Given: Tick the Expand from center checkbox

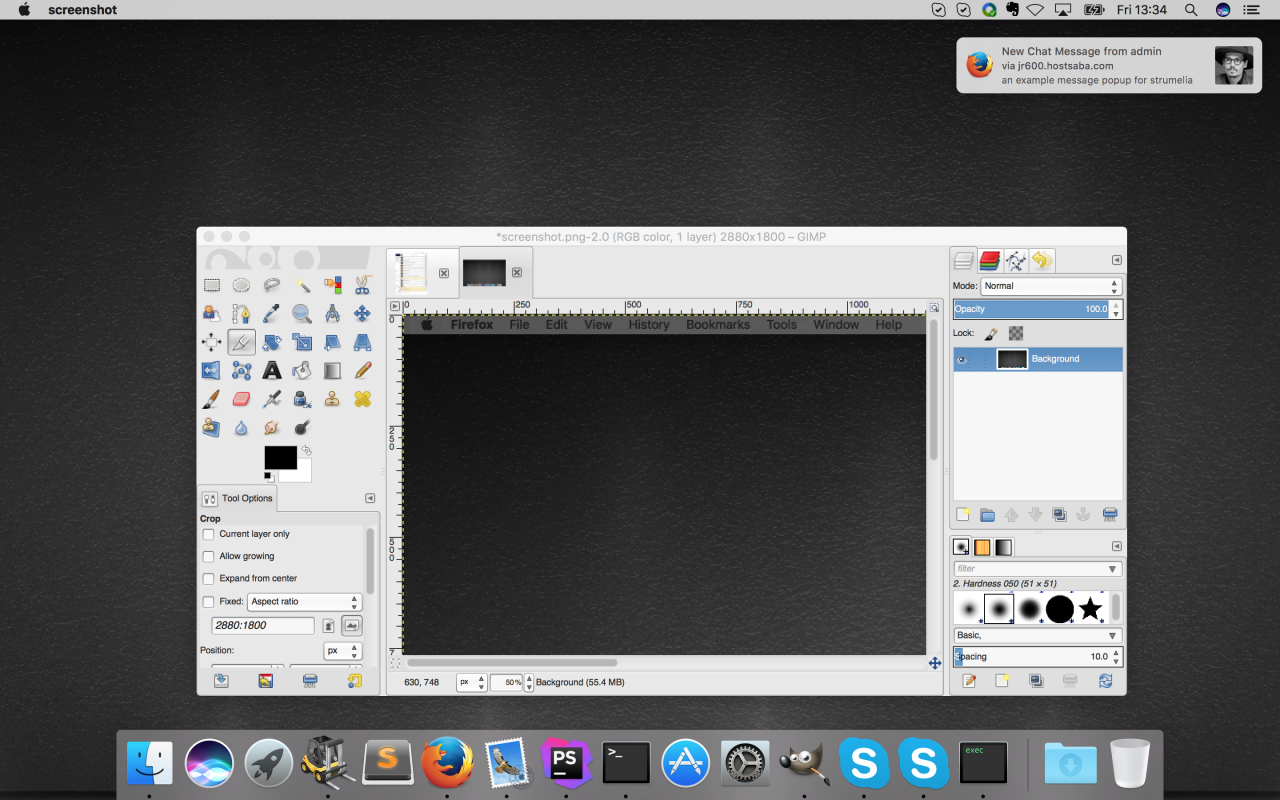Looking at the screenshot, I should coord(208,579).
